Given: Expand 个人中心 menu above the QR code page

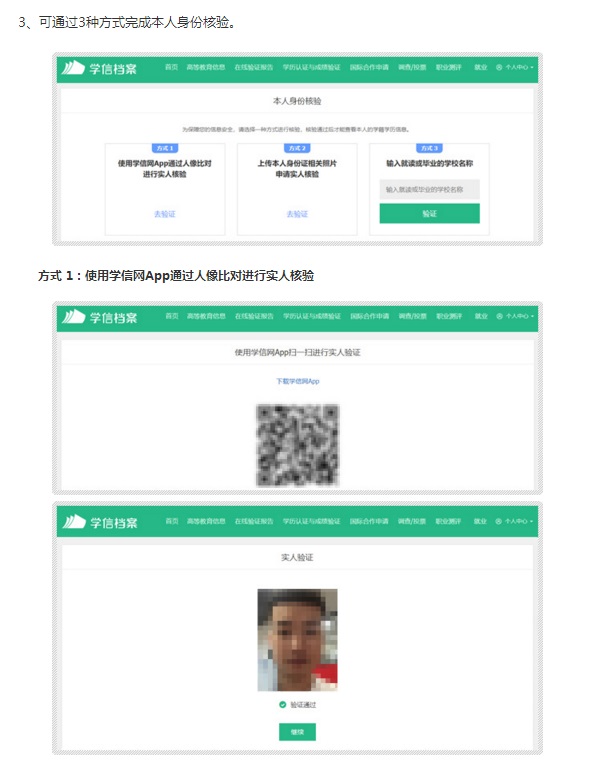Looking at the screenshot, I should (x=515, y=316).
